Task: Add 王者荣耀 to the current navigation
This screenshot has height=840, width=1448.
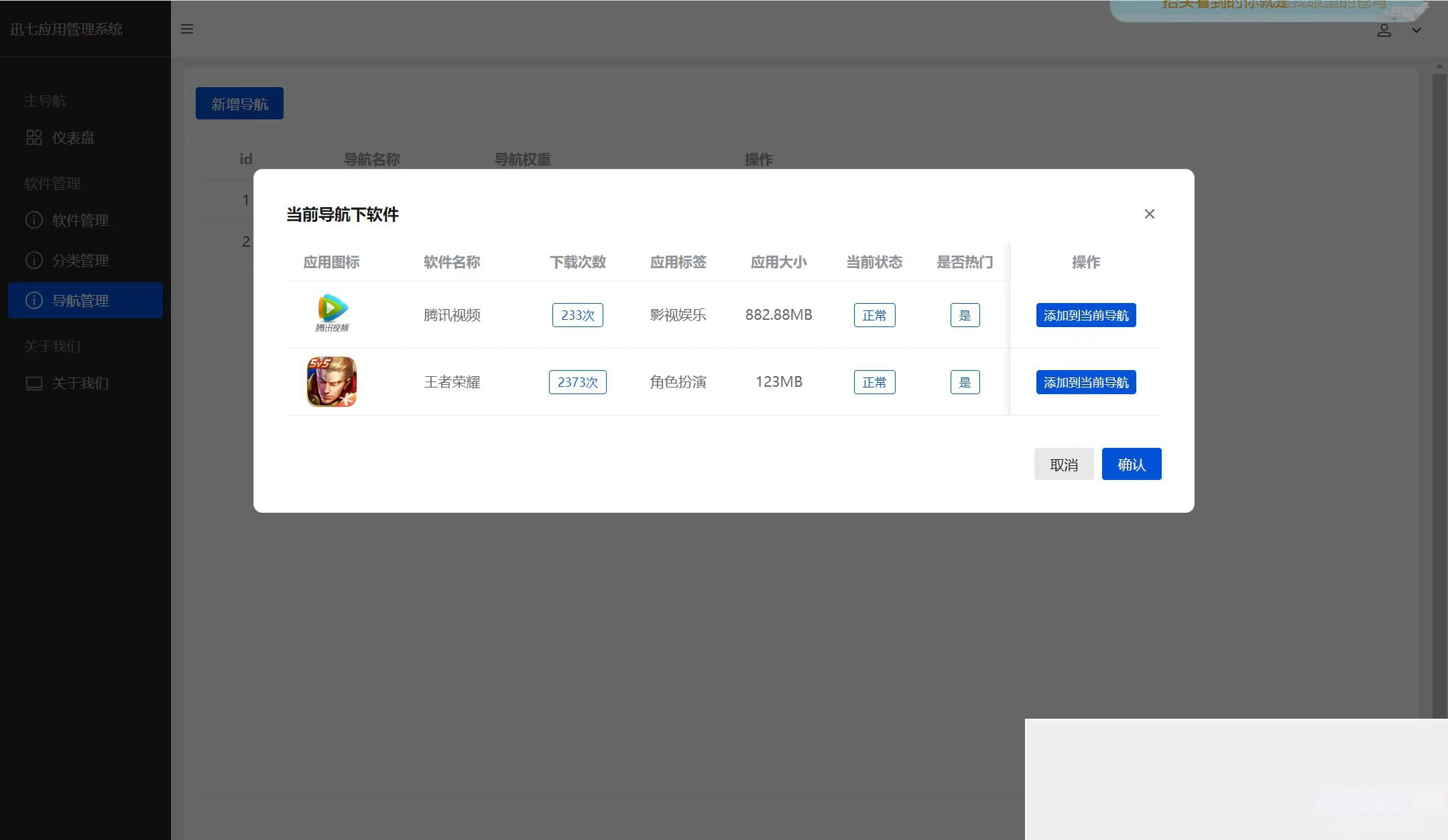Action: pyautogui.click(x=1085, y=382)
